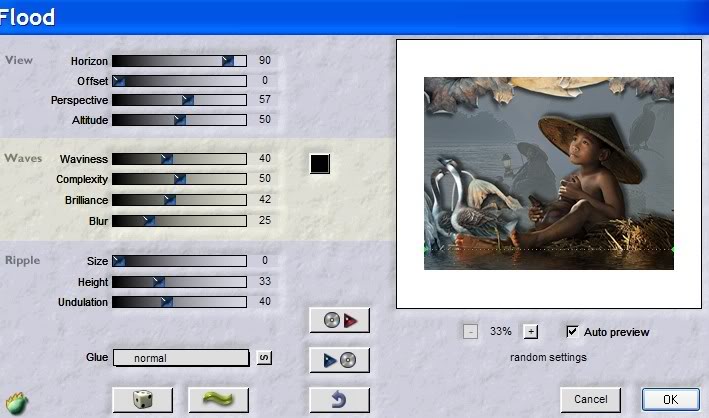This screenshot has width=709, height=418.
Task: Click the Flaming Pear logo icon
Action: click(x=17, y=401)
